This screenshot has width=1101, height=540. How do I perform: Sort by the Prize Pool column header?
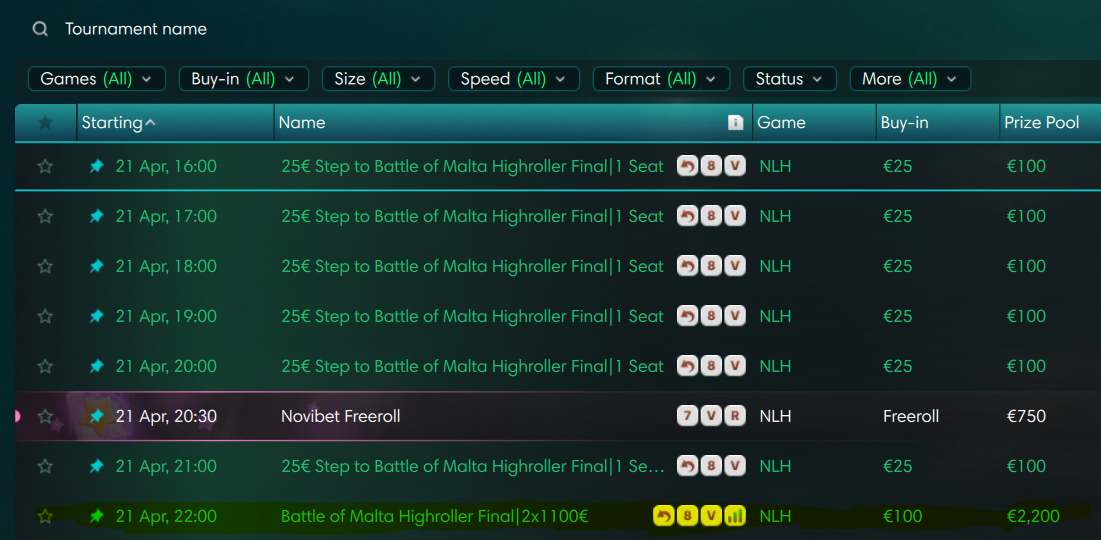click(x=1041, y=123)
